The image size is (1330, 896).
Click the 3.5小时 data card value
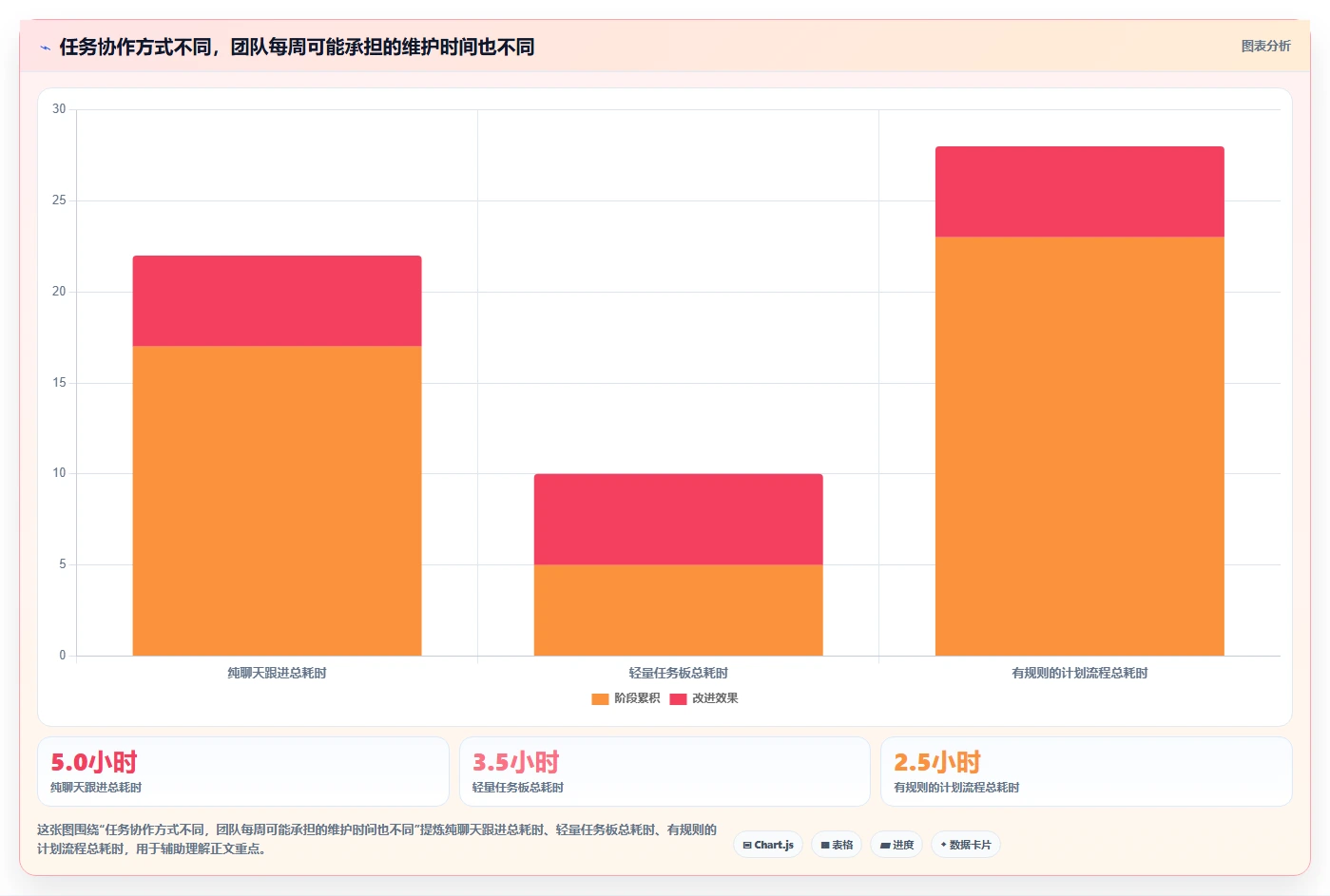516,762
